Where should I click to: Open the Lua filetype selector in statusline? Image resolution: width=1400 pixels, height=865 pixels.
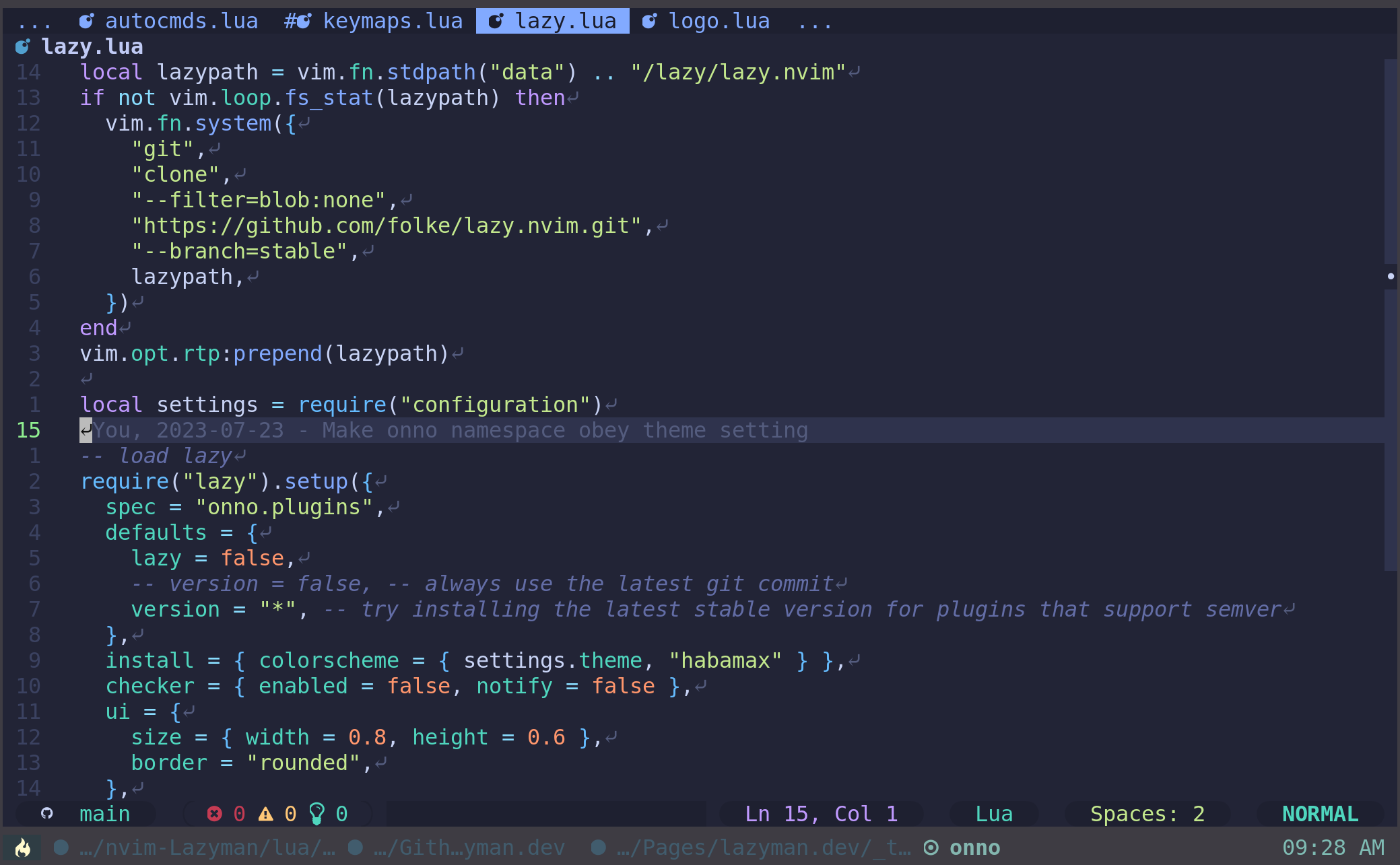click(993, 814)
